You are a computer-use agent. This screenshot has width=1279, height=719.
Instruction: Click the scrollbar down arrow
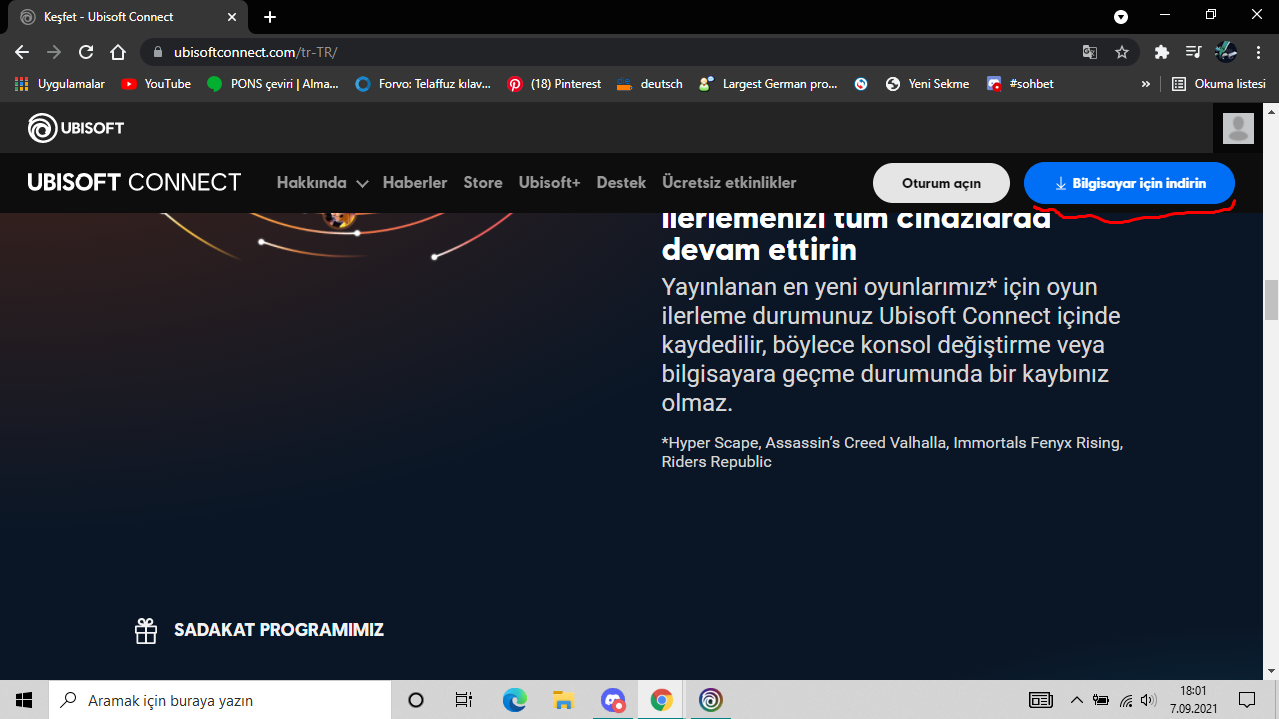point(1271,671)
